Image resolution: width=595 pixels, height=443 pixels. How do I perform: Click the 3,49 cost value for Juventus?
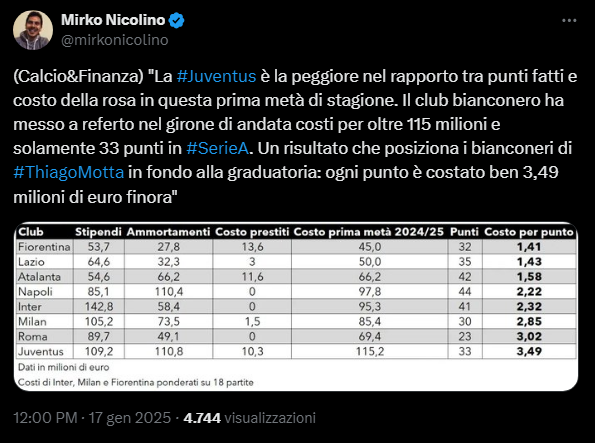coord(529,352)
